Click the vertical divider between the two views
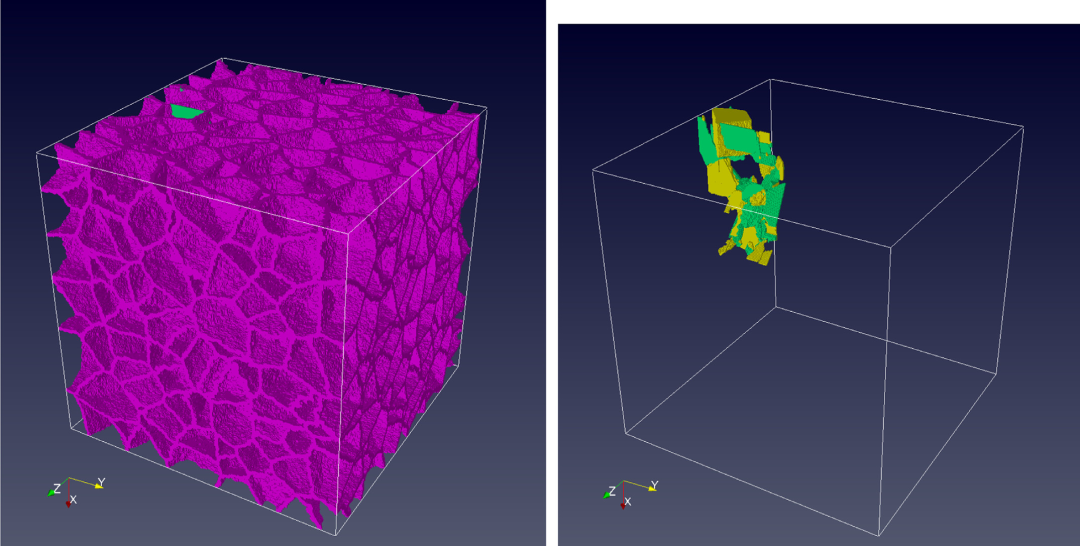Image resolution: width=1080 pixels, height=546 pixels. point(551,273)
